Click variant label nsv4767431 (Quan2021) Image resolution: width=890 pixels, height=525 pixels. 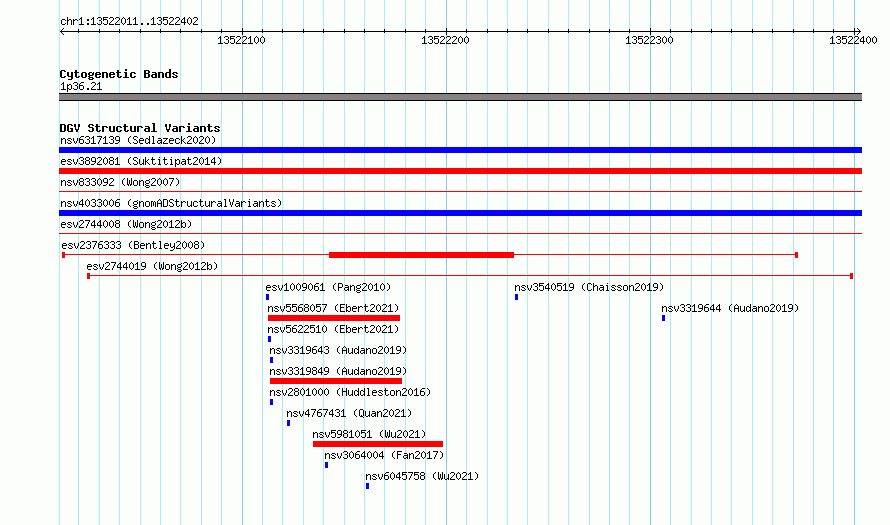[349, 413]
